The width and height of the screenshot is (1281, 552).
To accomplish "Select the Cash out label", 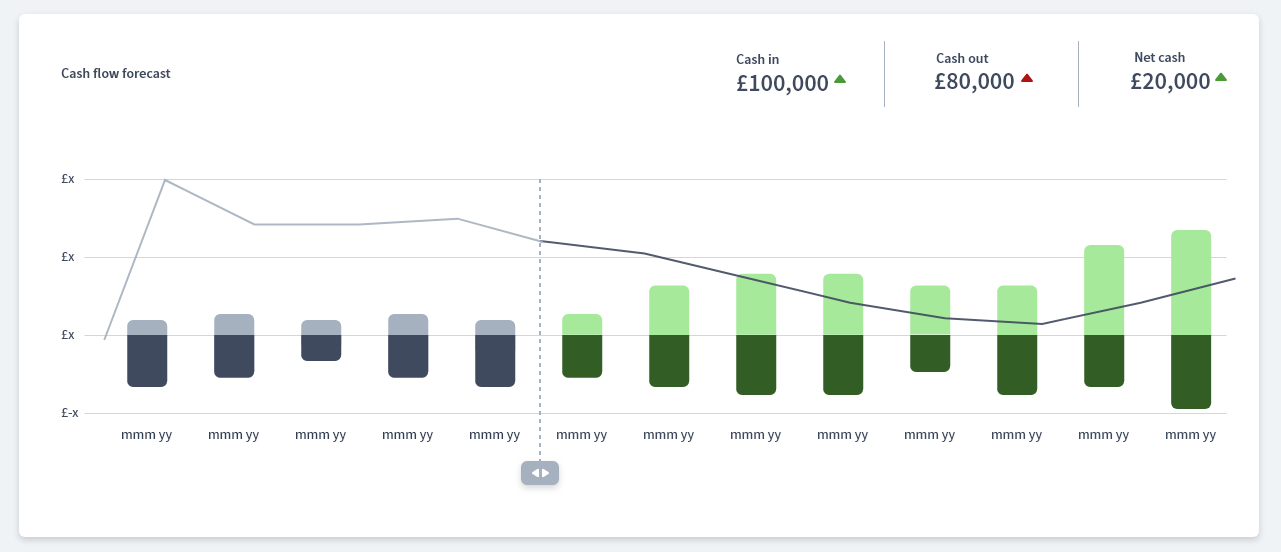I will point(962,58).
